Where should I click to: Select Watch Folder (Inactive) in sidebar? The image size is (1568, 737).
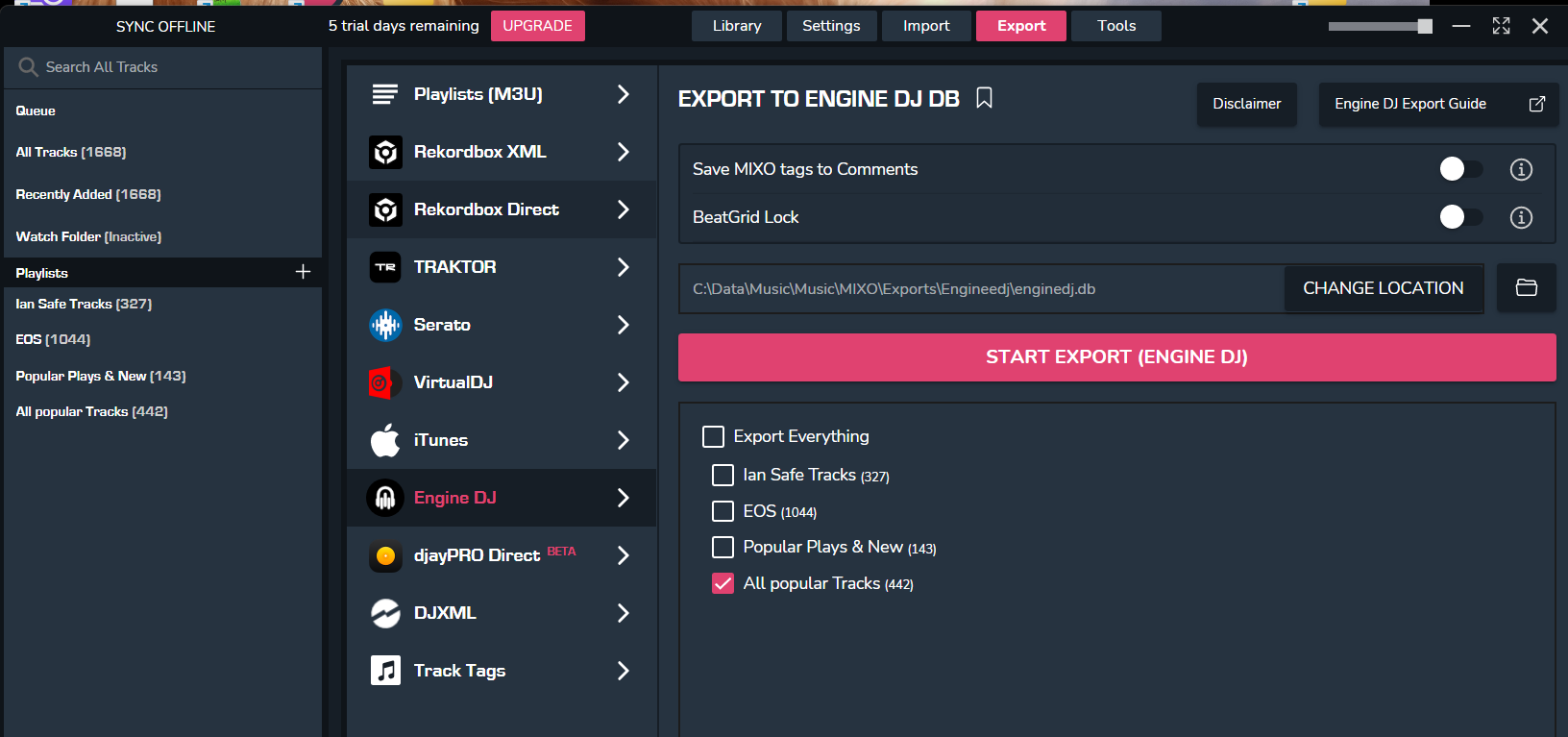coord(88,236)
